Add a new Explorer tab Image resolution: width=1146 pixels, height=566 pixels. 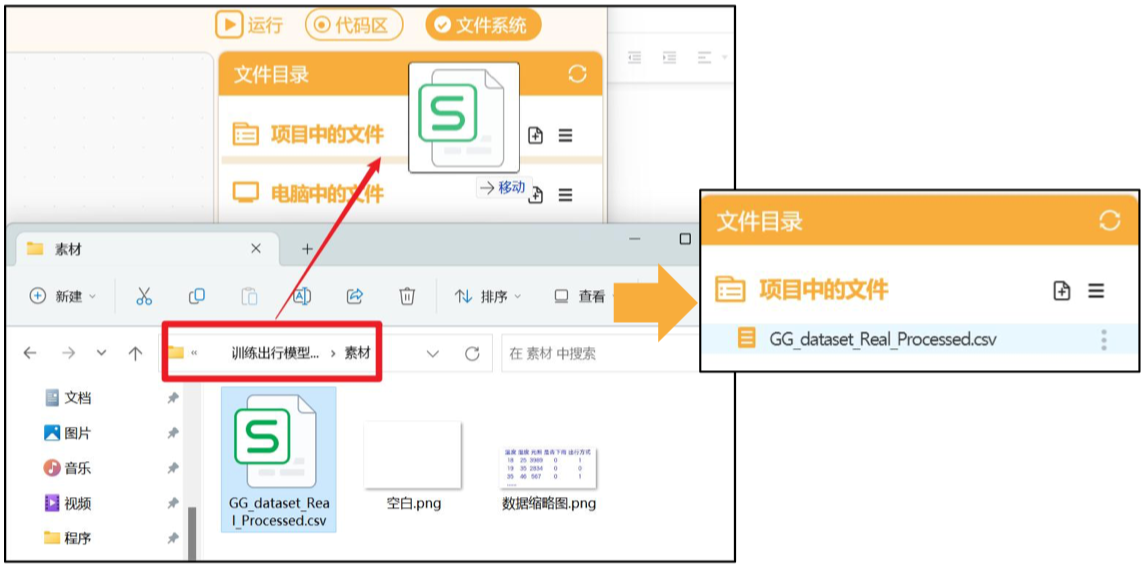click(307, 249)
